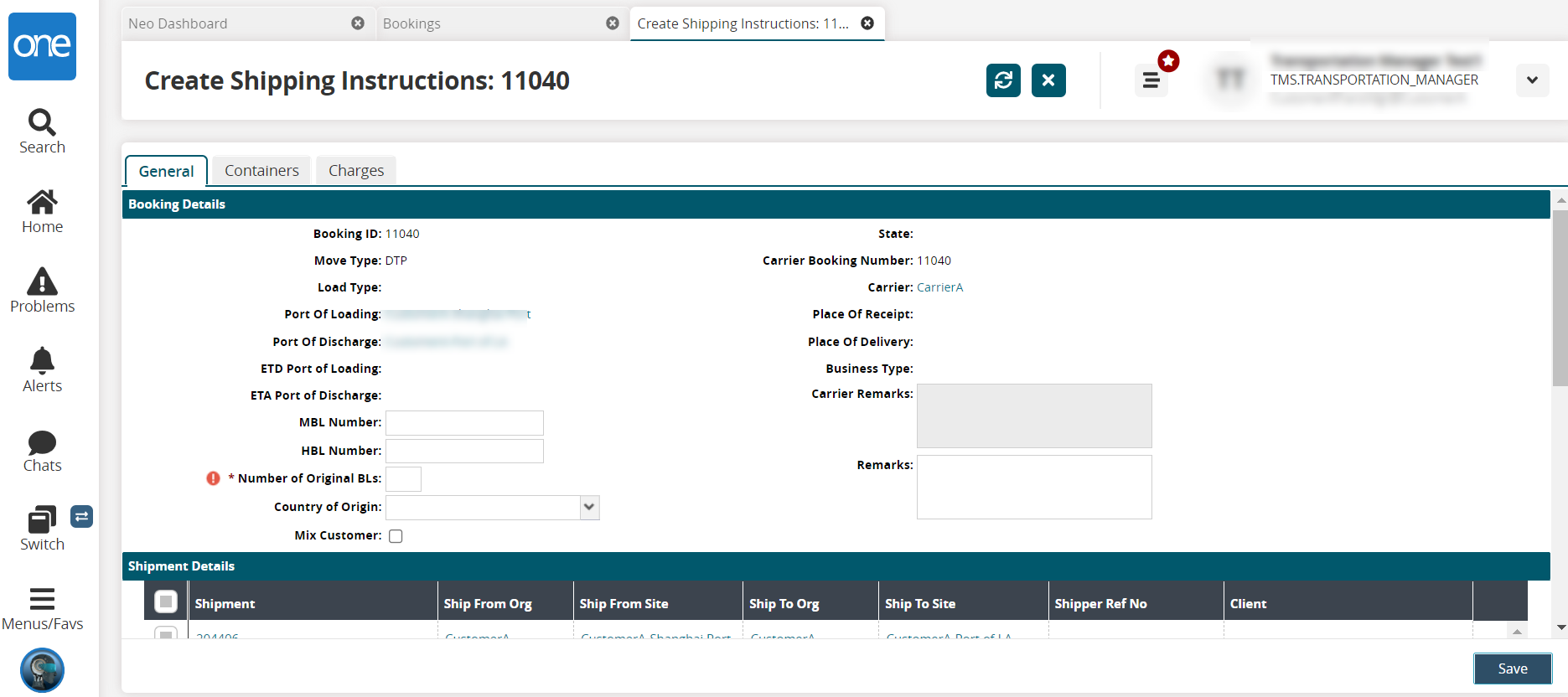
Task: Click inside the Remarks text area
Action: pyautogui.click(x=1034, y=487)
